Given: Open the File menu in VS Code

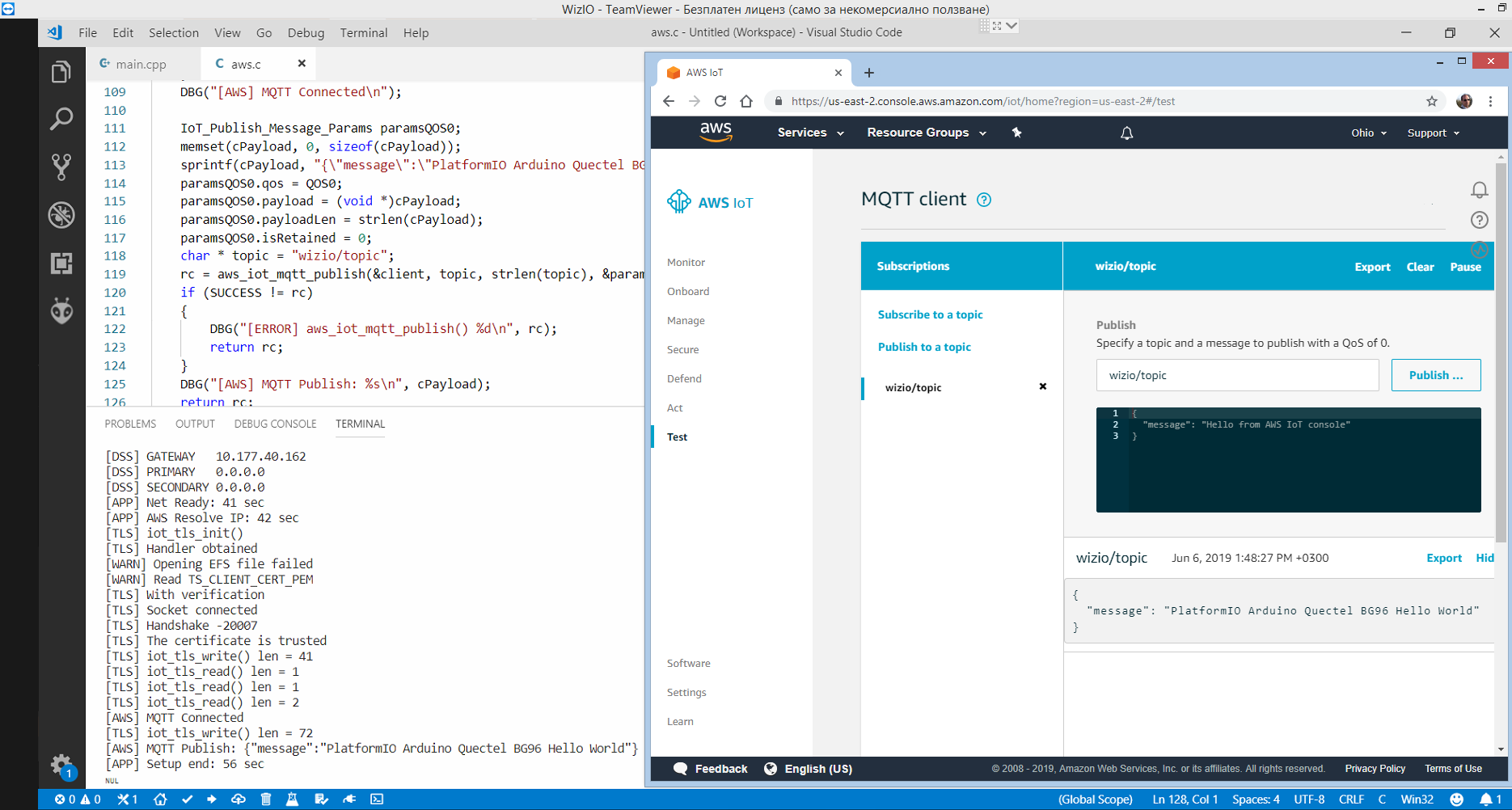Looking at the screenshot, I should pyautogui.click(x=87, y=32).
